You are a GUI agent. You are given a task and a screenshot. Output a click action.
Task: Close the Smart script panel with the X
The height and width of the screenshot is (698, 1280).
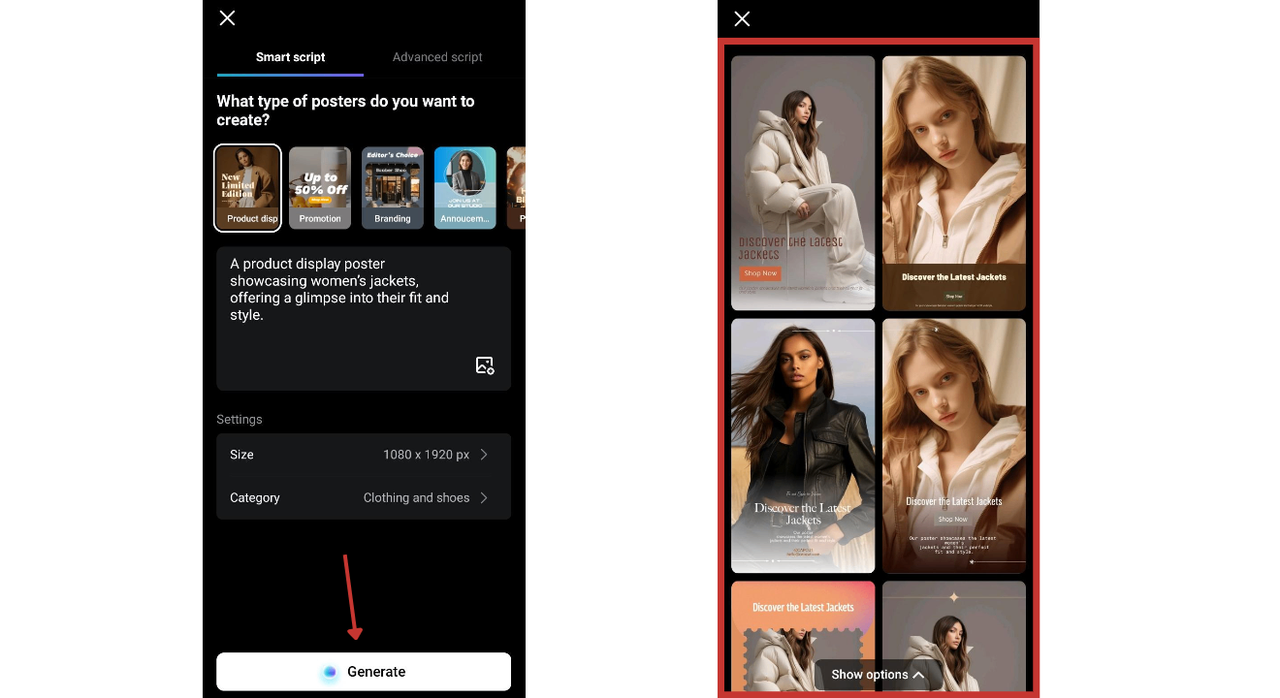coord(227,18)
